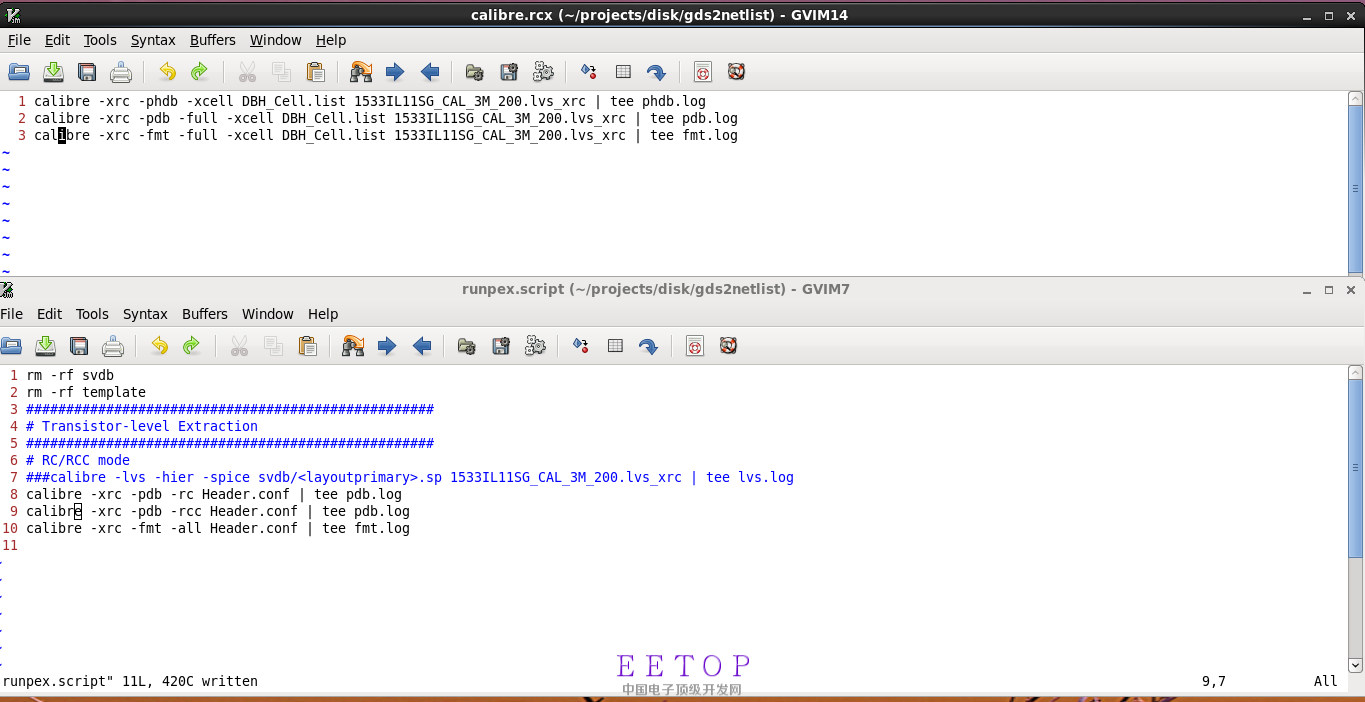Screen dimensions: 1365x702
Task: Open Vim help in calibre.rcx window toolbar
Action: [703, 72]
